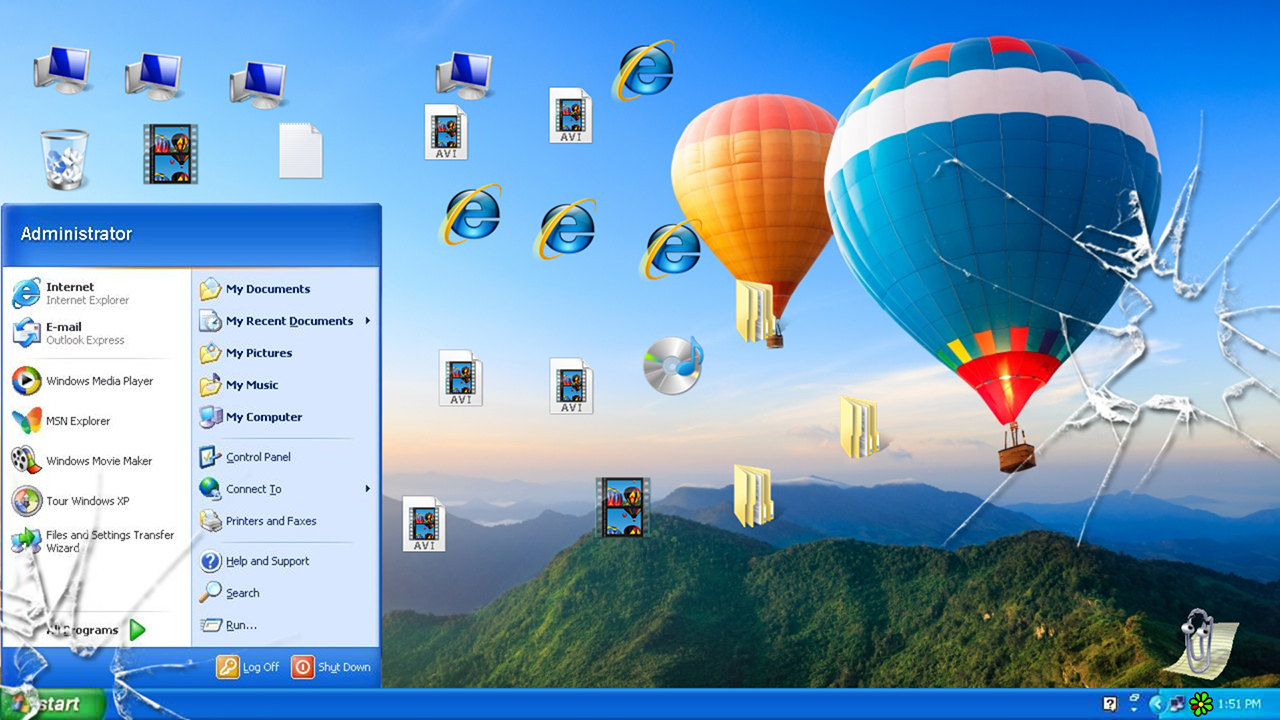Click the green ICQ flower tray icon

click(1201, 704)
